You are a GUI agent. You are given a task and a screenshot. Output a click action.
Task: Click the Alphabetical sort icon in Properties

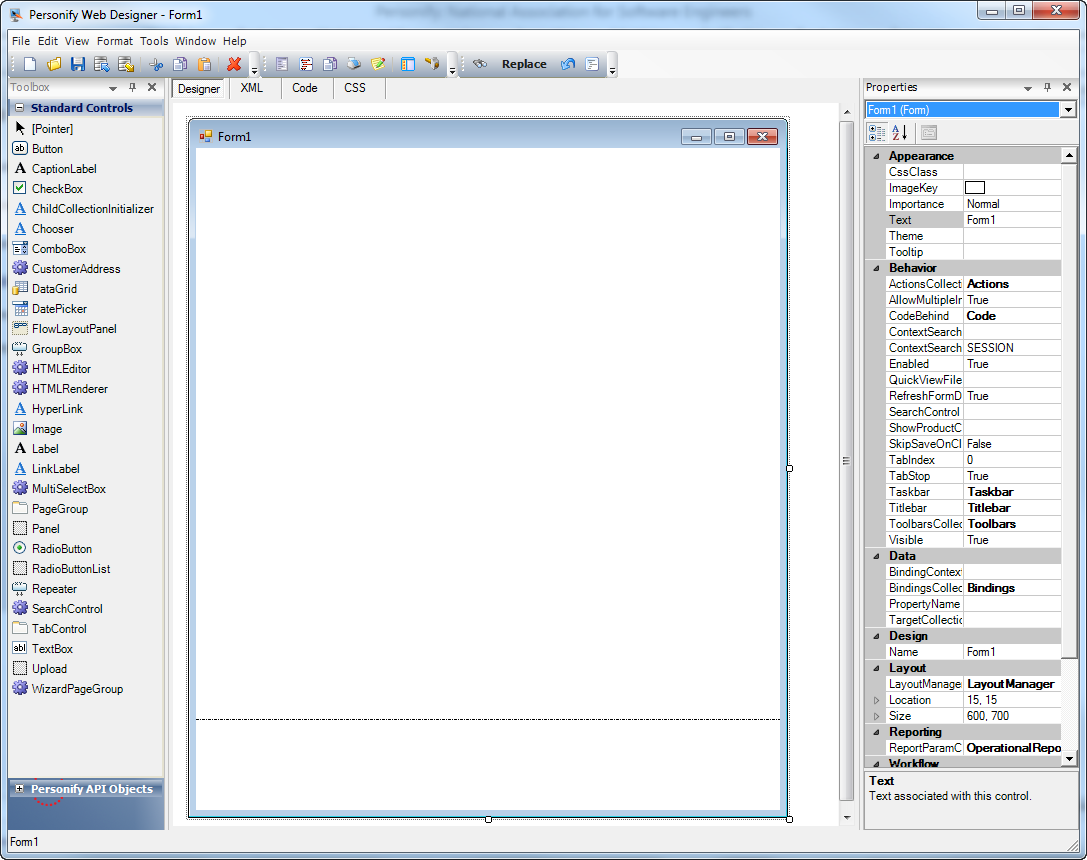[897, 132]
